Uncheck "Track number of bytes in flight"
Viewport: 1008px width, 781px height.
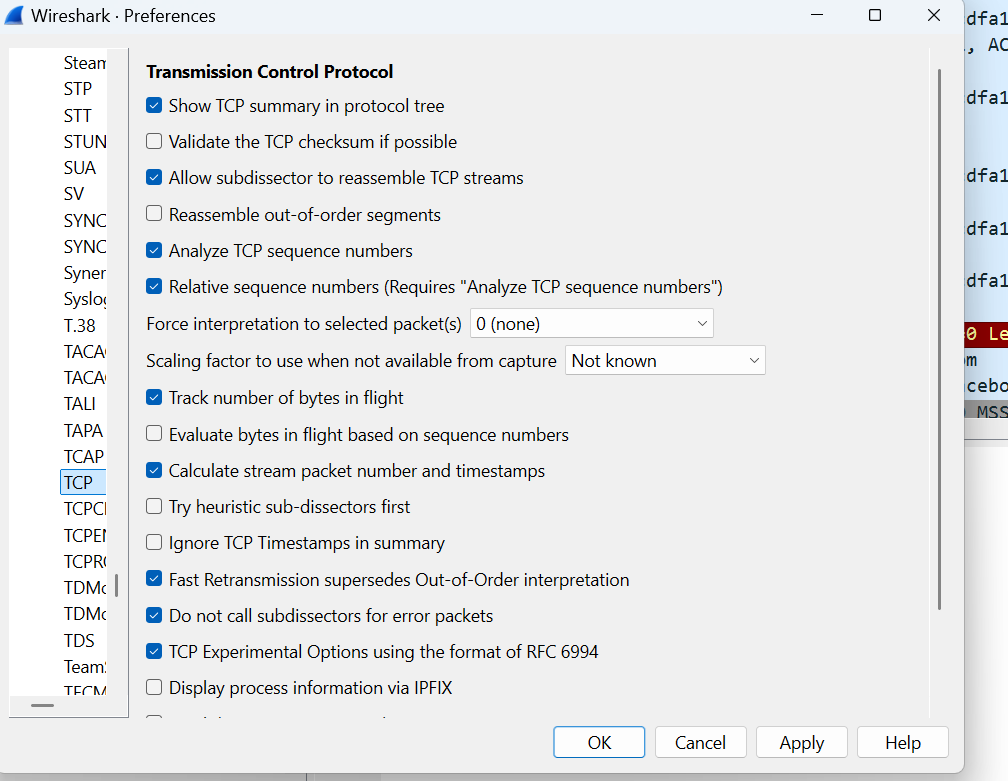coord(154,397)
